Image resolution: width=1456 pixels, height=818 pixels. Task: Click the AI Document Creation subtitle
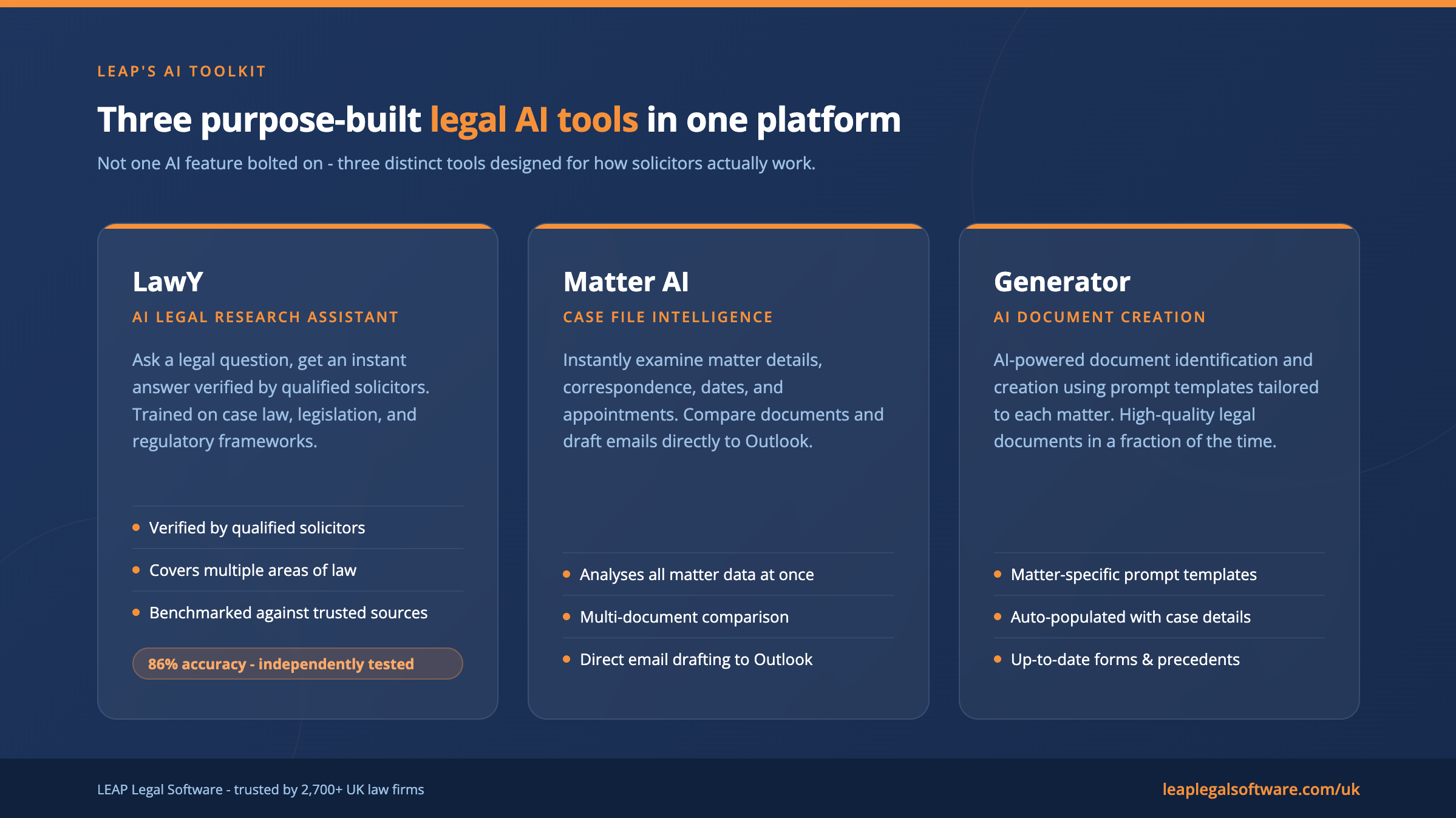pyautogui.click(x=1100, y=317)
